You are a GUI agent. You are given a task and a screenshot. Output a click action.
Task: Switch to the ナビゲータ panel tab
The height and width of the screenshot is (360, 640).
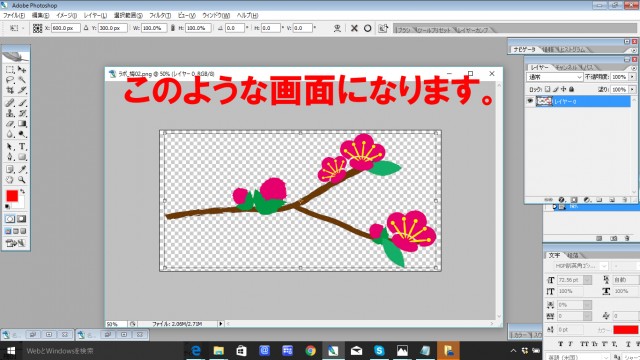[525, 49]
